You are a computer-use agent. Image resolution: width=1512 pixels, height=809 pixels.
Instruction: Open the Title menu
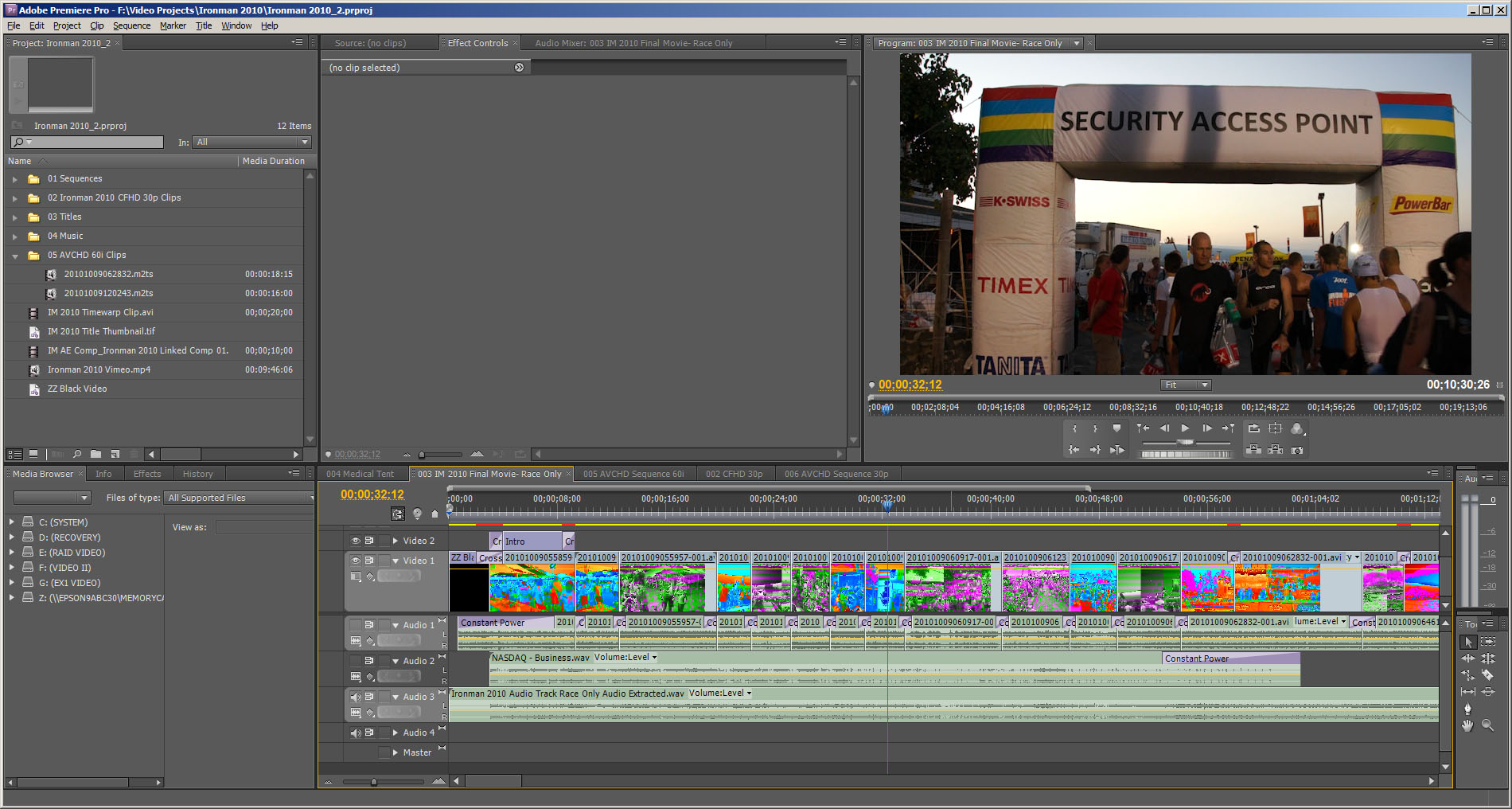click(x=204, y=25)
